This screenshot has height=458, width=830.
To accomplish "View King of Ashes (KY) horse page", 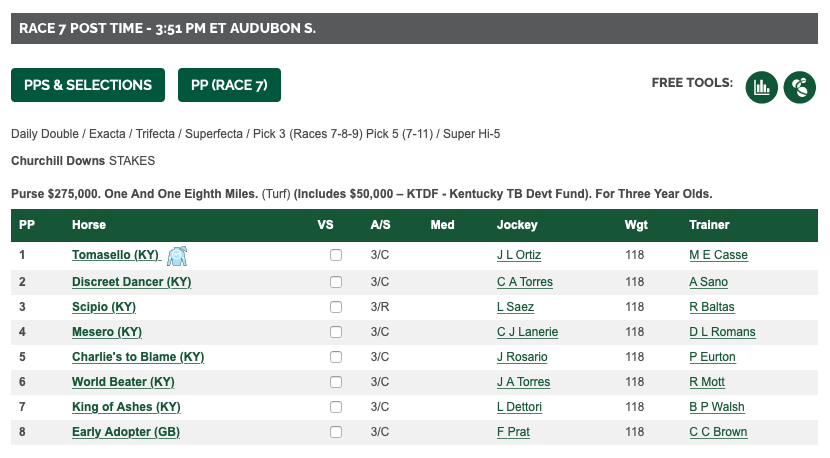I will coord(126,407).
